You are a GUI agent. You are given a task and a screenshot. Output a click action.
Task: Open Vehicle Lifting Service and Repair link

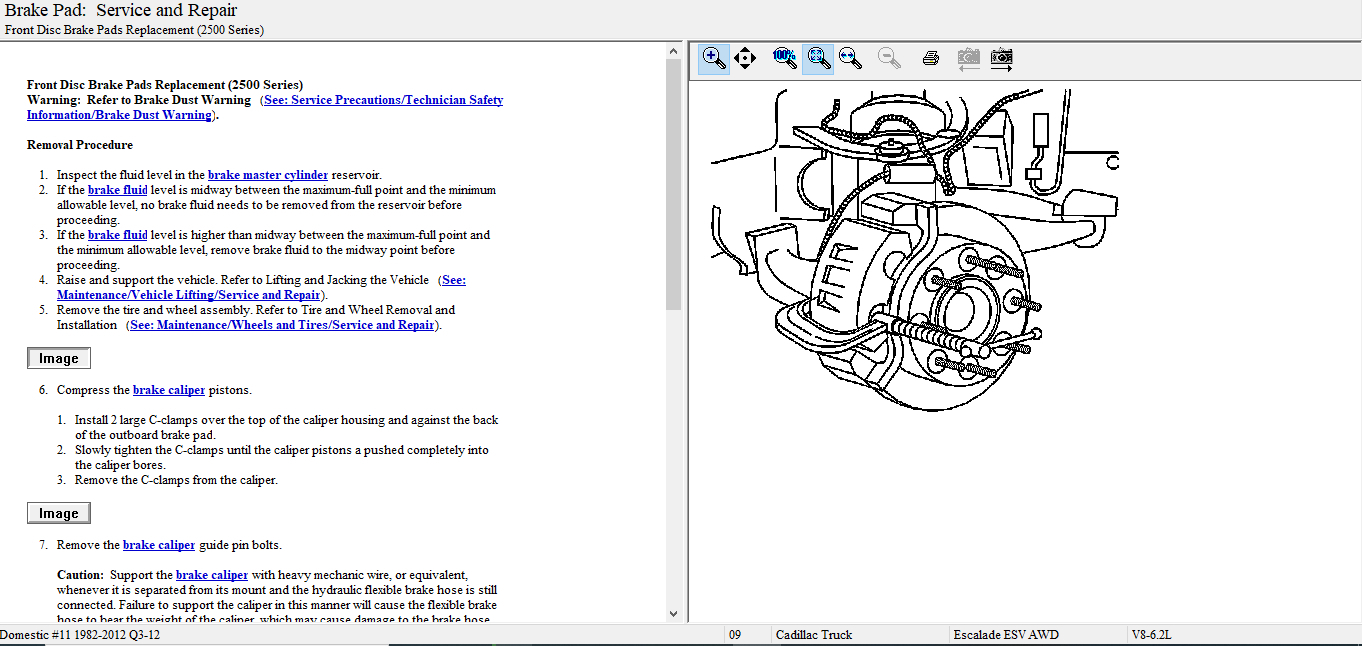pos(190,295)
